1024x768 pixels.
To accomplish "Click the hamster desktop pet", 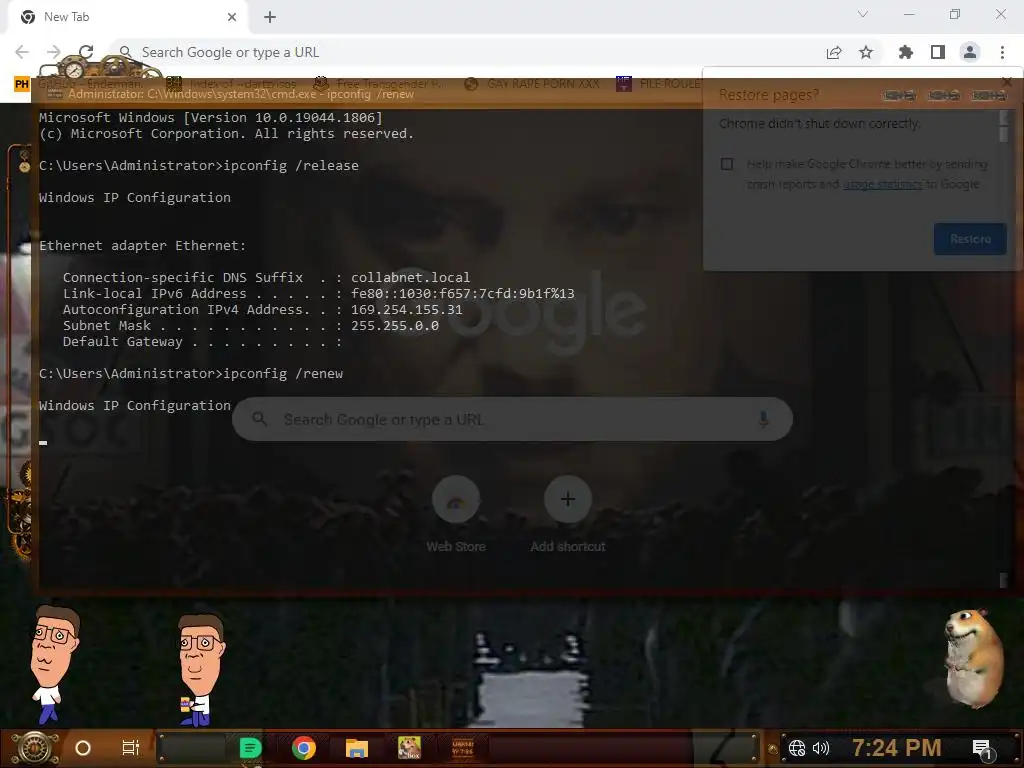I will click(x=974, y=658).
